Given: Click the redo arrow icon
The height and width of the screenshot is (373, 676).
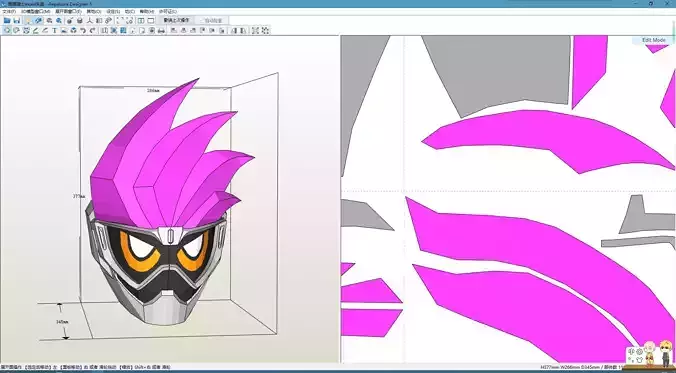Looking at the screenshot, I should coord(92,30).
